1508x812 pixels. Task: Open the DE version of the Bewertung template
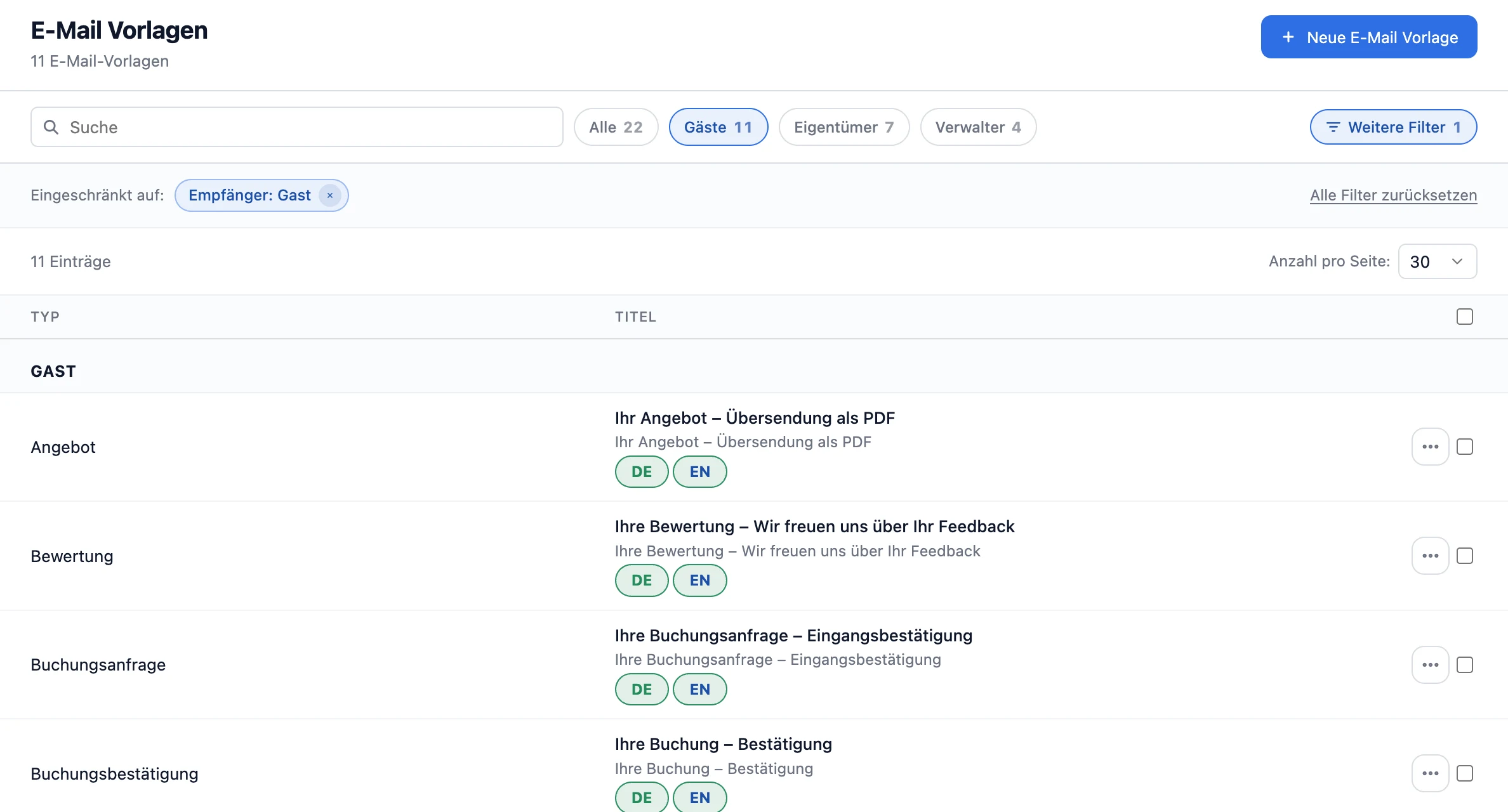point(642,580)
